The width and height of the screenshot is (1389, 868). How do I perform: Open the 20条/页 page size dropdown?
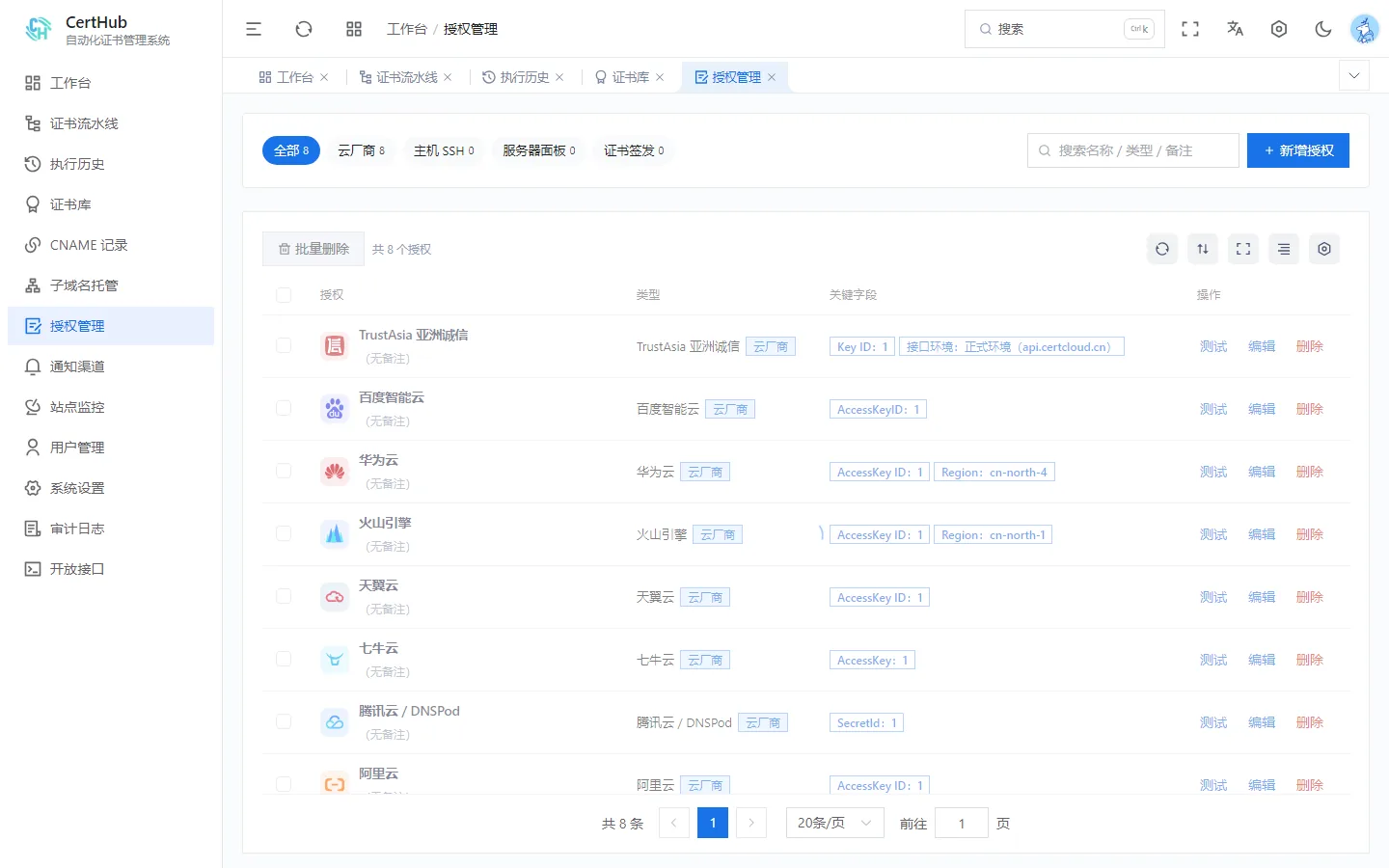pyautogui.click(x=835, y=823)
